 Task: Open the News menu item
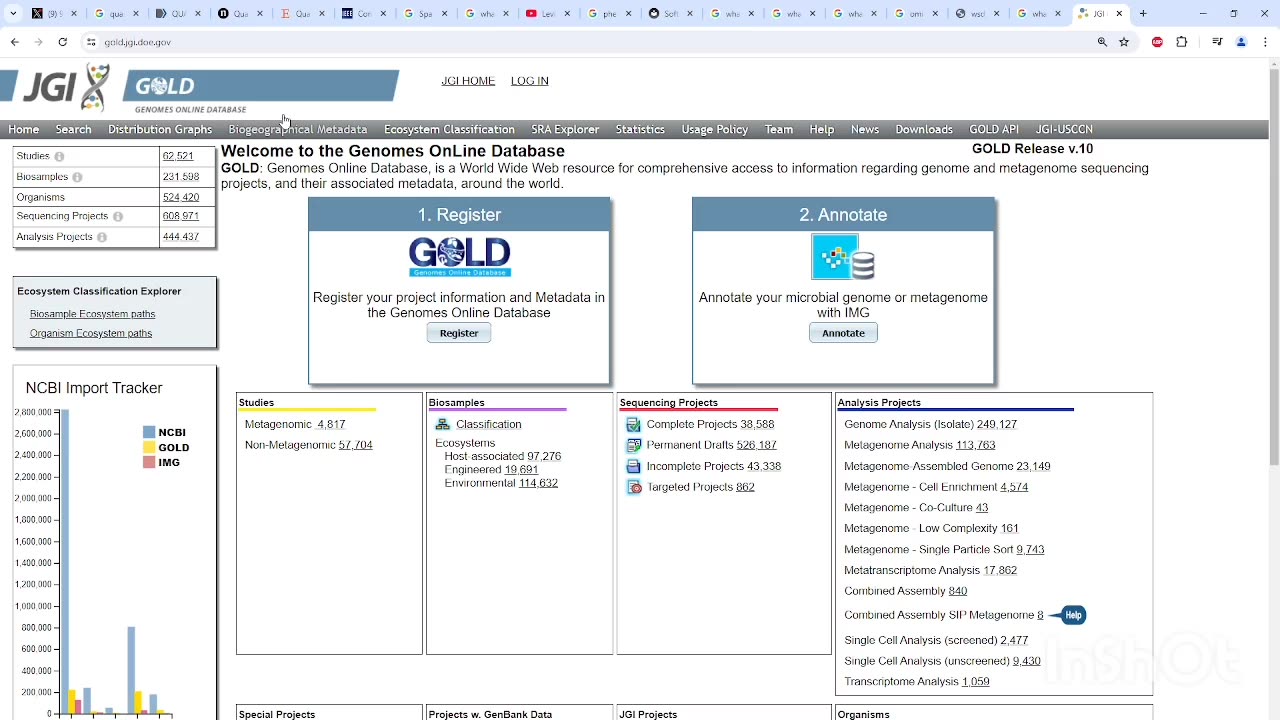[865, 130]
